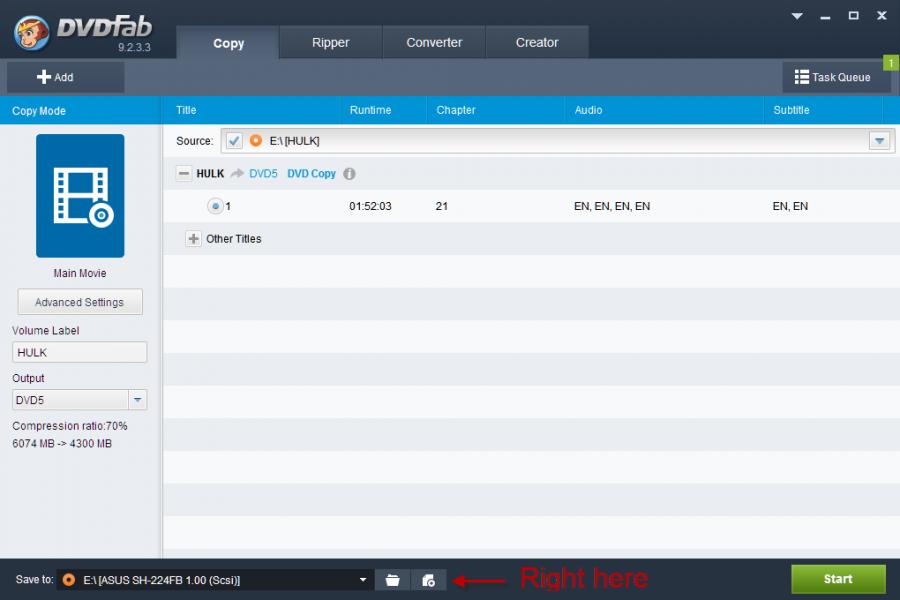Click the Add button

pyautogui.click(x=65, y=77)
